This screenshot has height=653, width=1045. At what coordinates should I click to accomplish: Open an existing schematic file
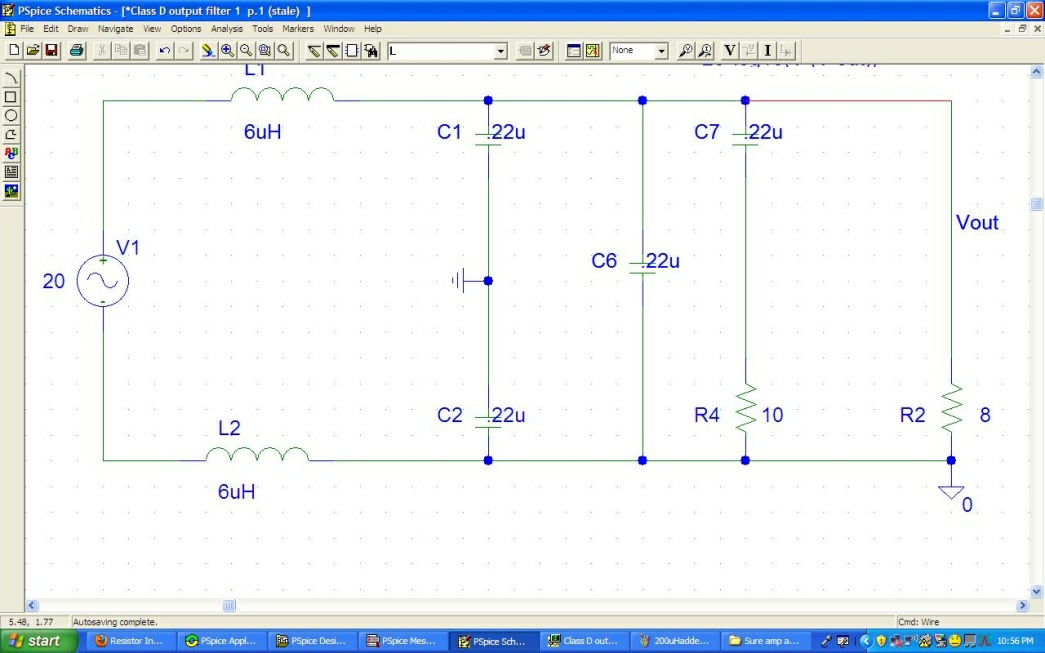click(x=33, y=51)
